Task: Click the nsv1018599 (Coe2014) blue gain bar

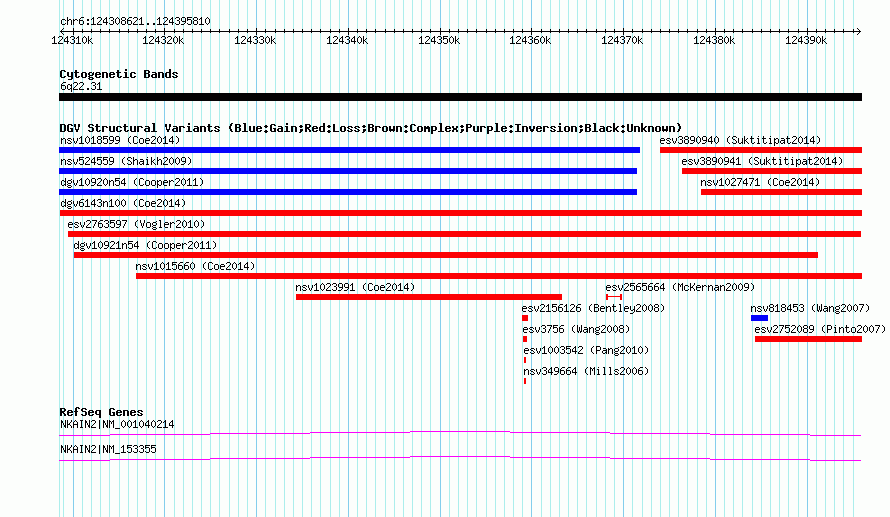Action: pos(350,150)
